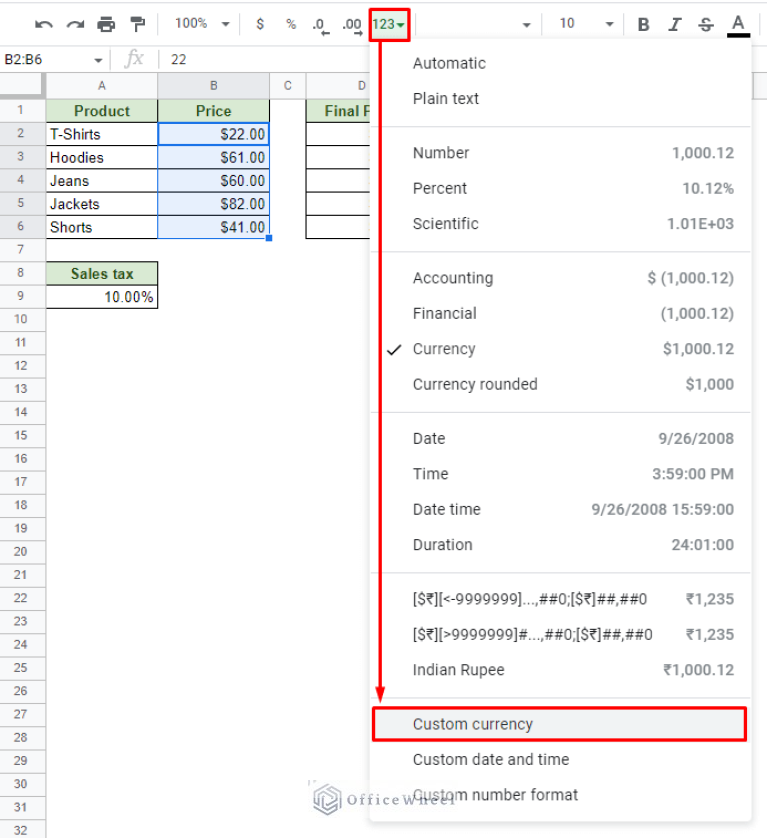Open the text color picker
The image size is (767, 838).
(x=738, y=24)
